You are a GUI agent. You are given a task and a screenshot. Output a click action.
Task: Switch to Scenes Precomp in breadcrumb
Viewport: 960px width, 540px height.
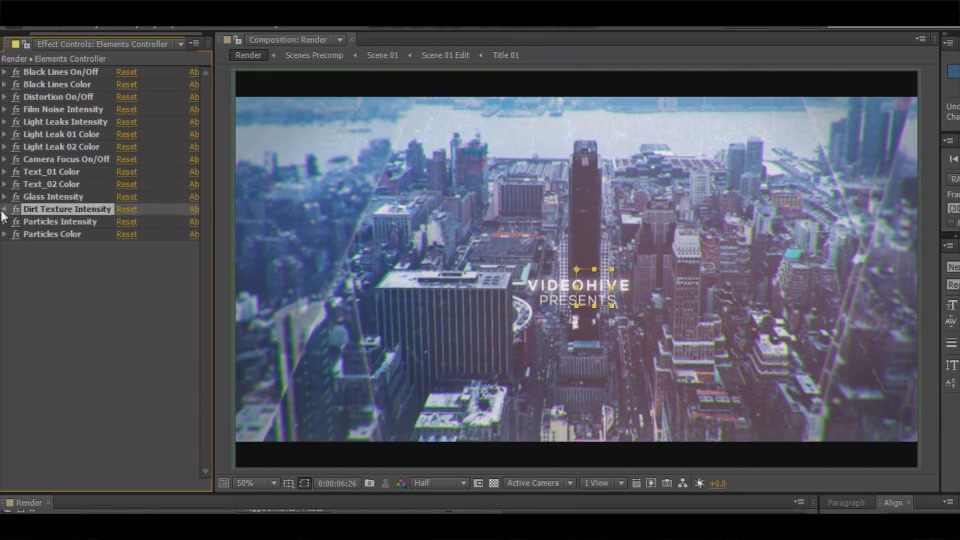tap(314, 55)
